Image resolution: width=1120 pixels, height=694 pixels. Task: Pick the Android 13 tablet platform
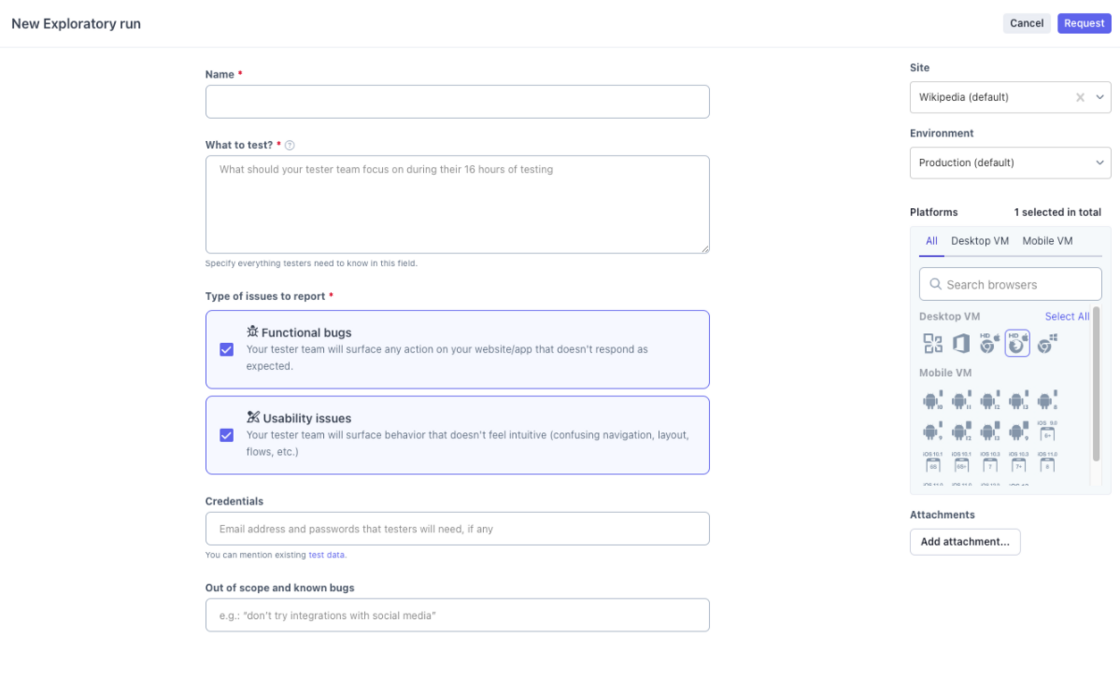point(989,432)
